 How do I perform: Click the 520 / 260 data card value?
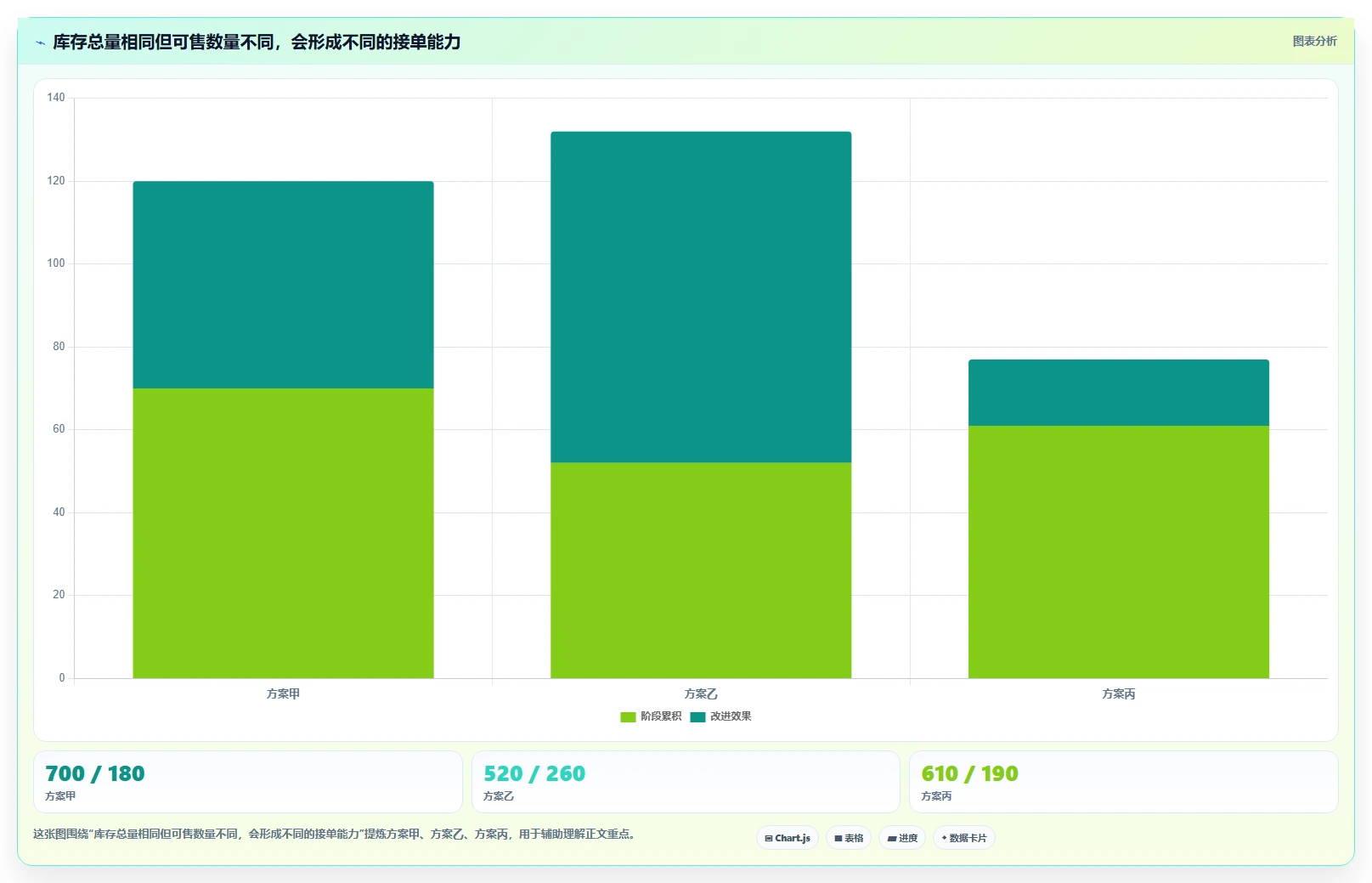click(x=534, y=774)
